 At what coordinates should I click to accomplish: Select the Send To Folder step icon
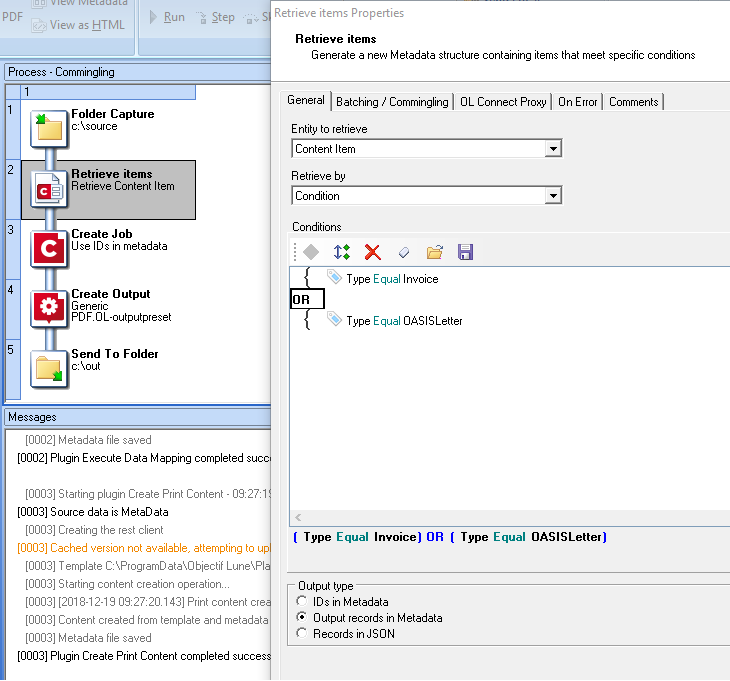point(49,368)
